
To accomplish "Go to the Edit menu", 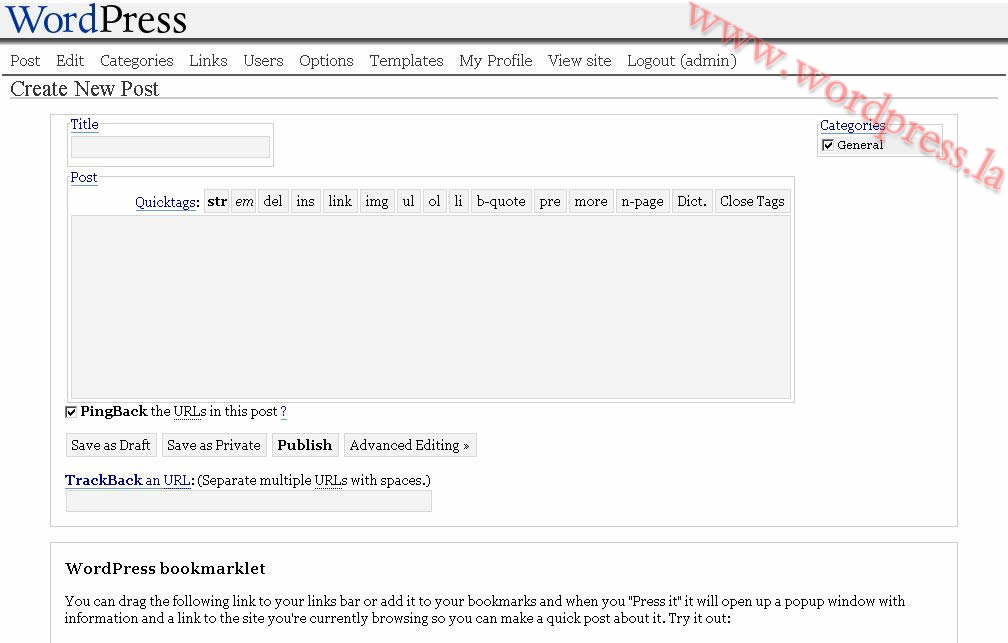I will (70, 60).
